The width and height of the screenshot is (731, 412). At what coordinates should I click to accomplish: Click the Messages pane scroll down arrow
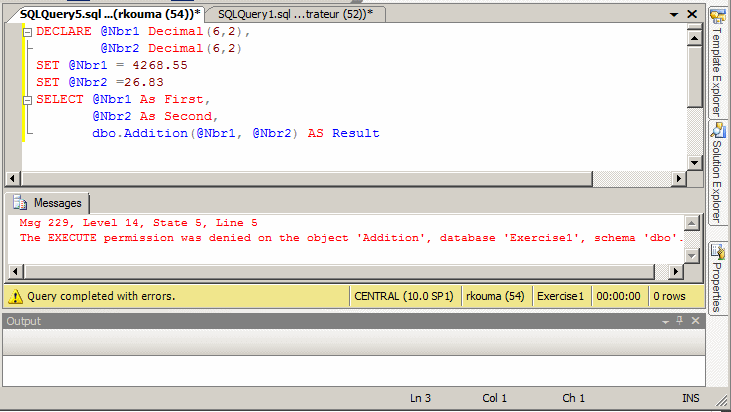691,255
